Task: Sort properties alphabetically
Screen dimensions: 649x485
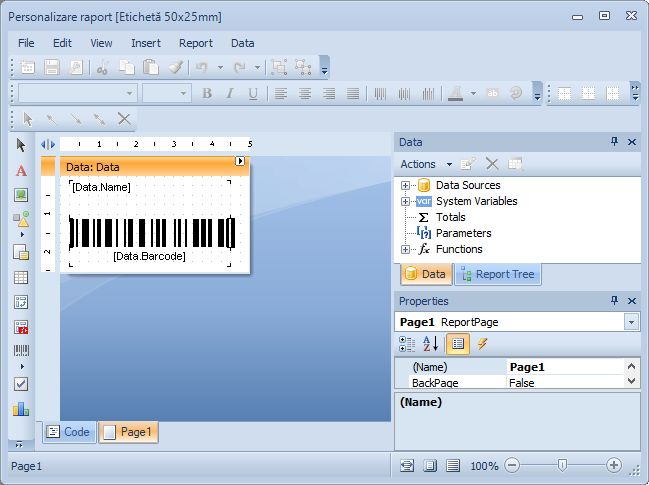Action: coord(431,344)
